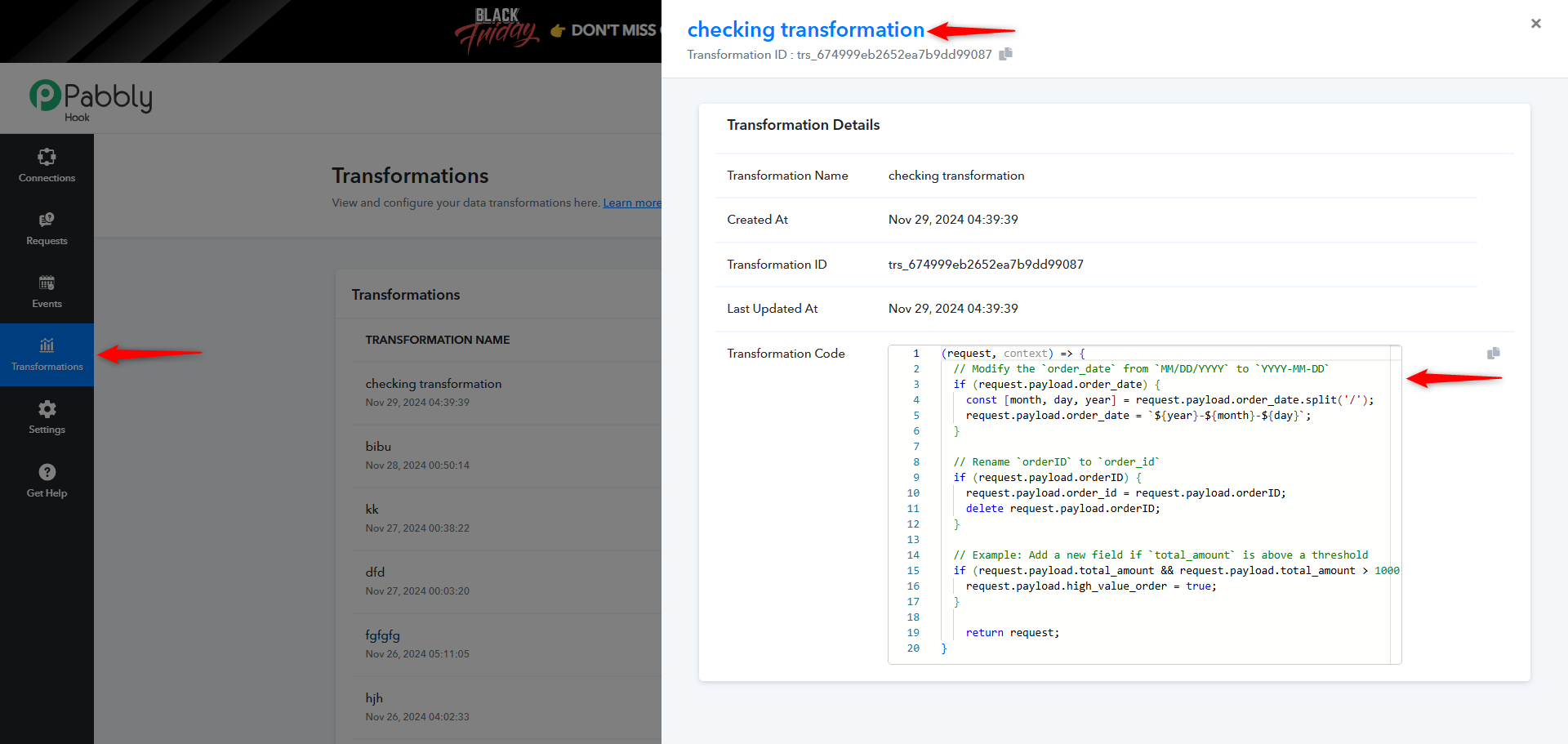The width and height of the screenshot is (1568, 744).
Task: Open Events in the sidebar
Action: pos(47,292)
